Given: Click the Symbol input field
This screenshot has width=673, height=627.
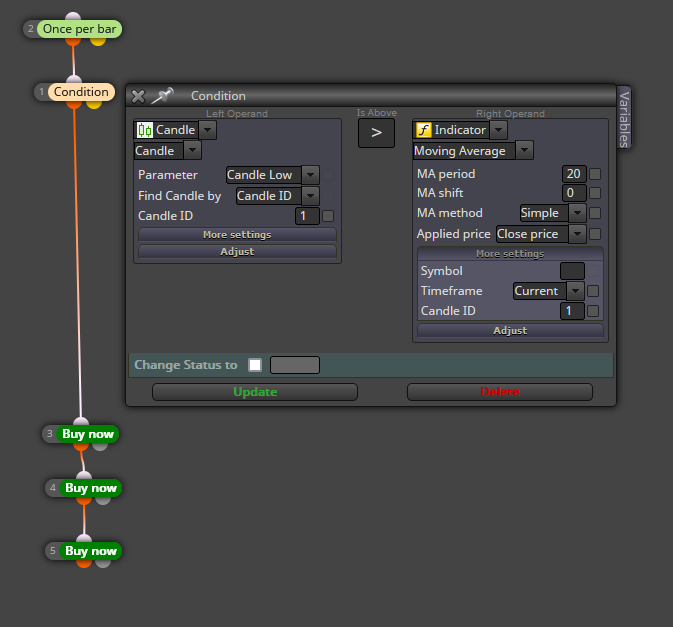Looking at the screenshot, I should [x=572, y=271].
